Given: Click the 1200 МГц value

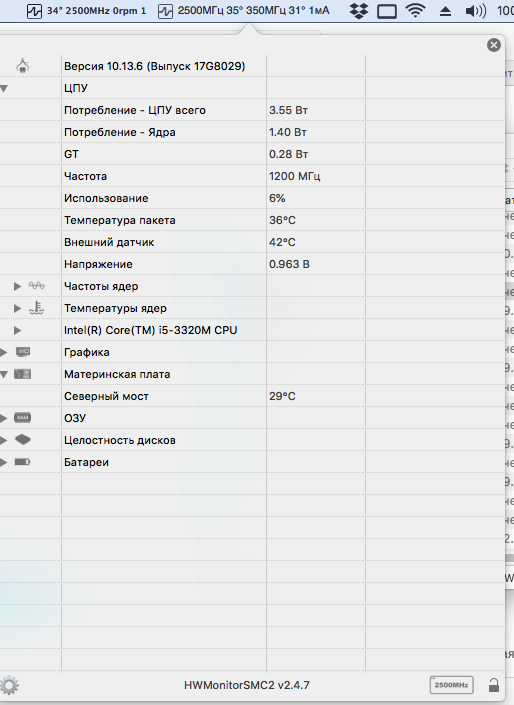Looking at the screenshot, I should coord(295,176).
